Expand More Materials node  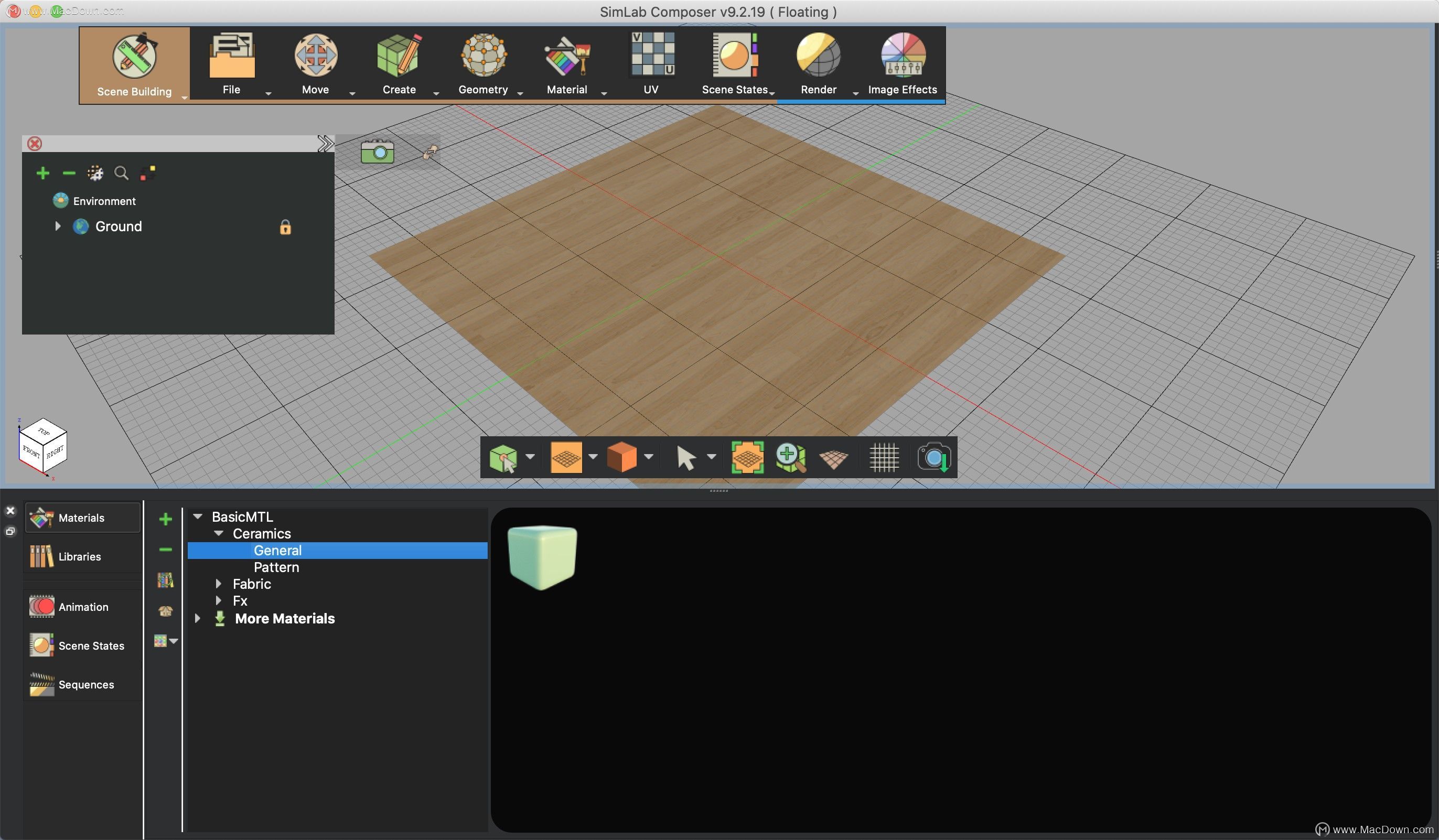click(x=198, y=618)
